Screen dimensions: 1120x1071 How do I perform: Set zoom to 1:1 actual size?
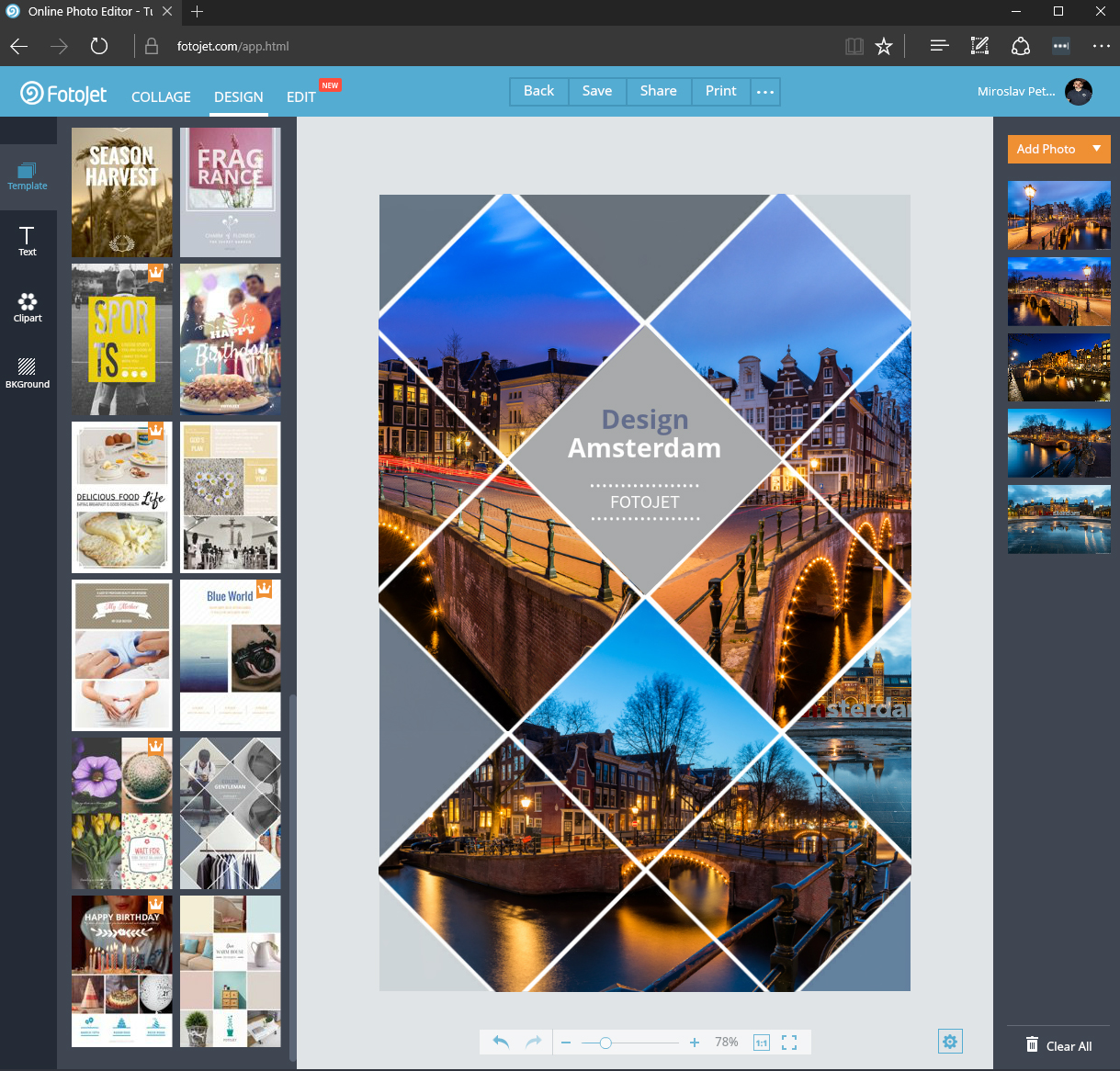coord(761,1042)
